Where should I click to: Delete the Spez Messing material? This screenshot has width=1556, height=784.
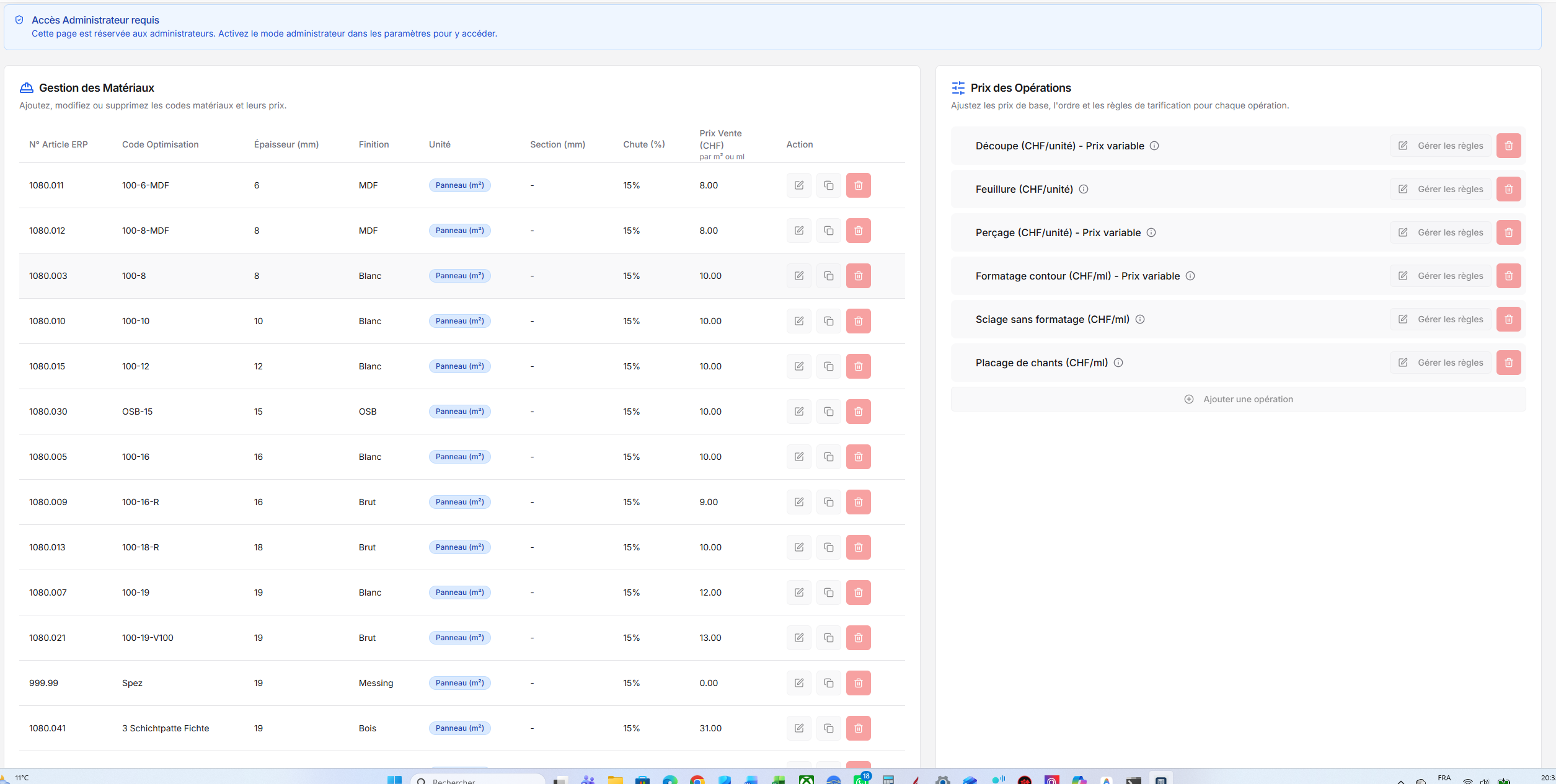(x=859, y=683)
